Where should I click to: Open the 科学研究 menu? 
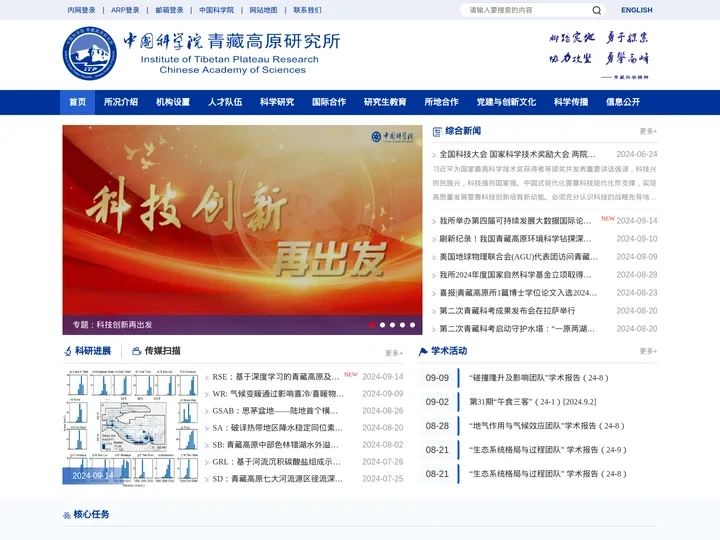[277, 102]
